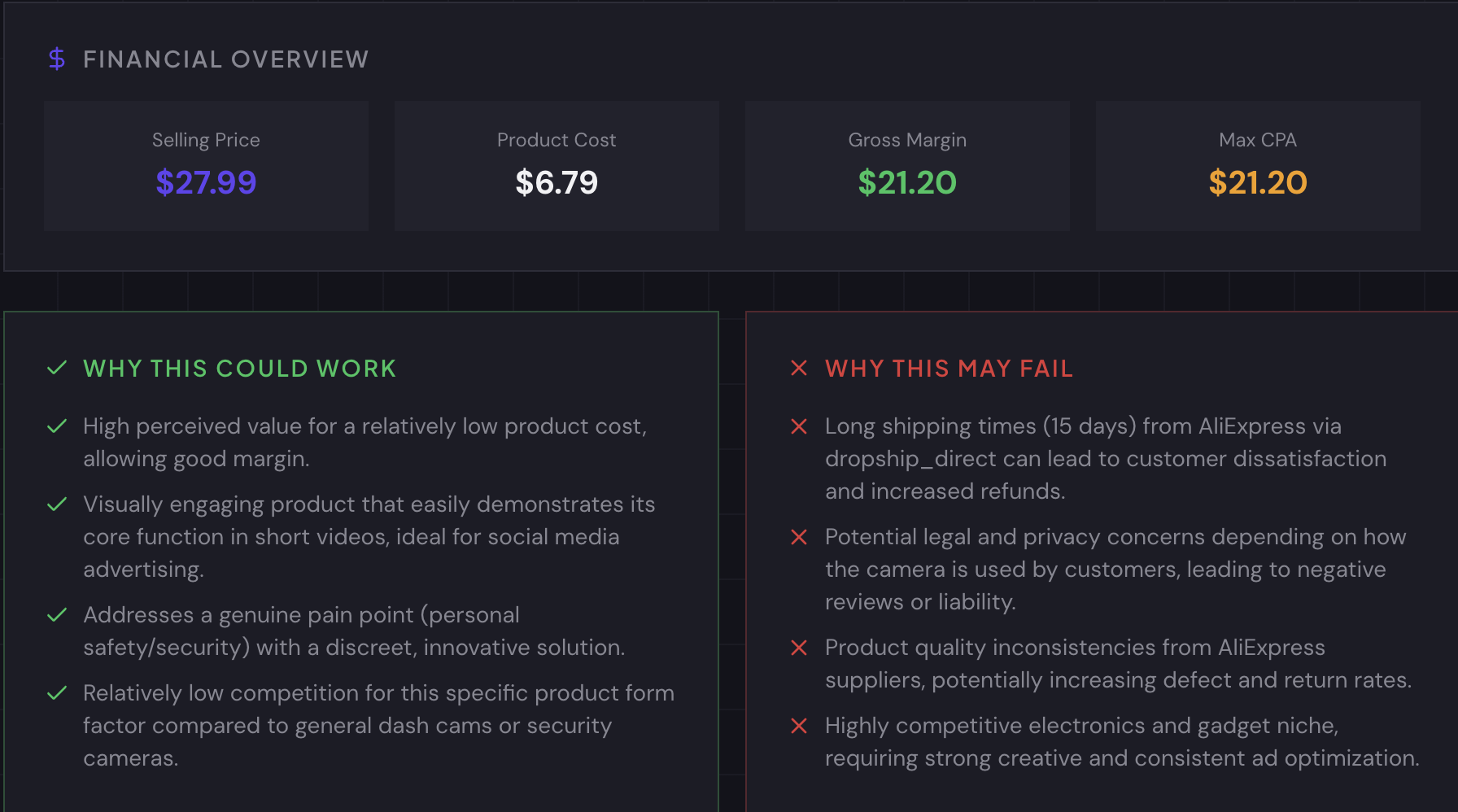The height and width of the screenshot is (812, 1458).
Task: Click the checkmark next to the high perceived value point
Action: tap(56, 426)
